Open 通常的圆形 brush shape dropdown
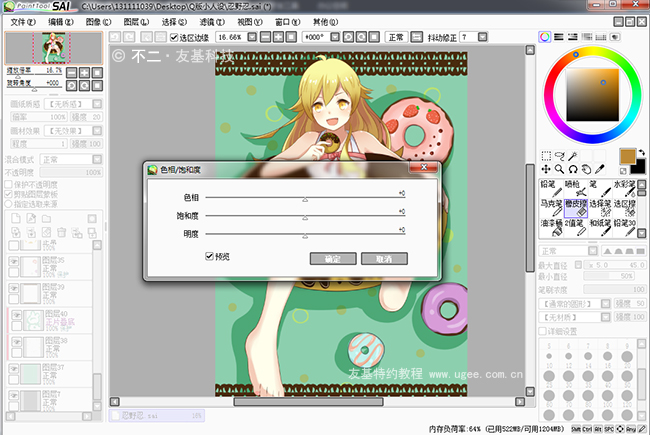Screen dimensions: 650x435 [x=605, y=304]
